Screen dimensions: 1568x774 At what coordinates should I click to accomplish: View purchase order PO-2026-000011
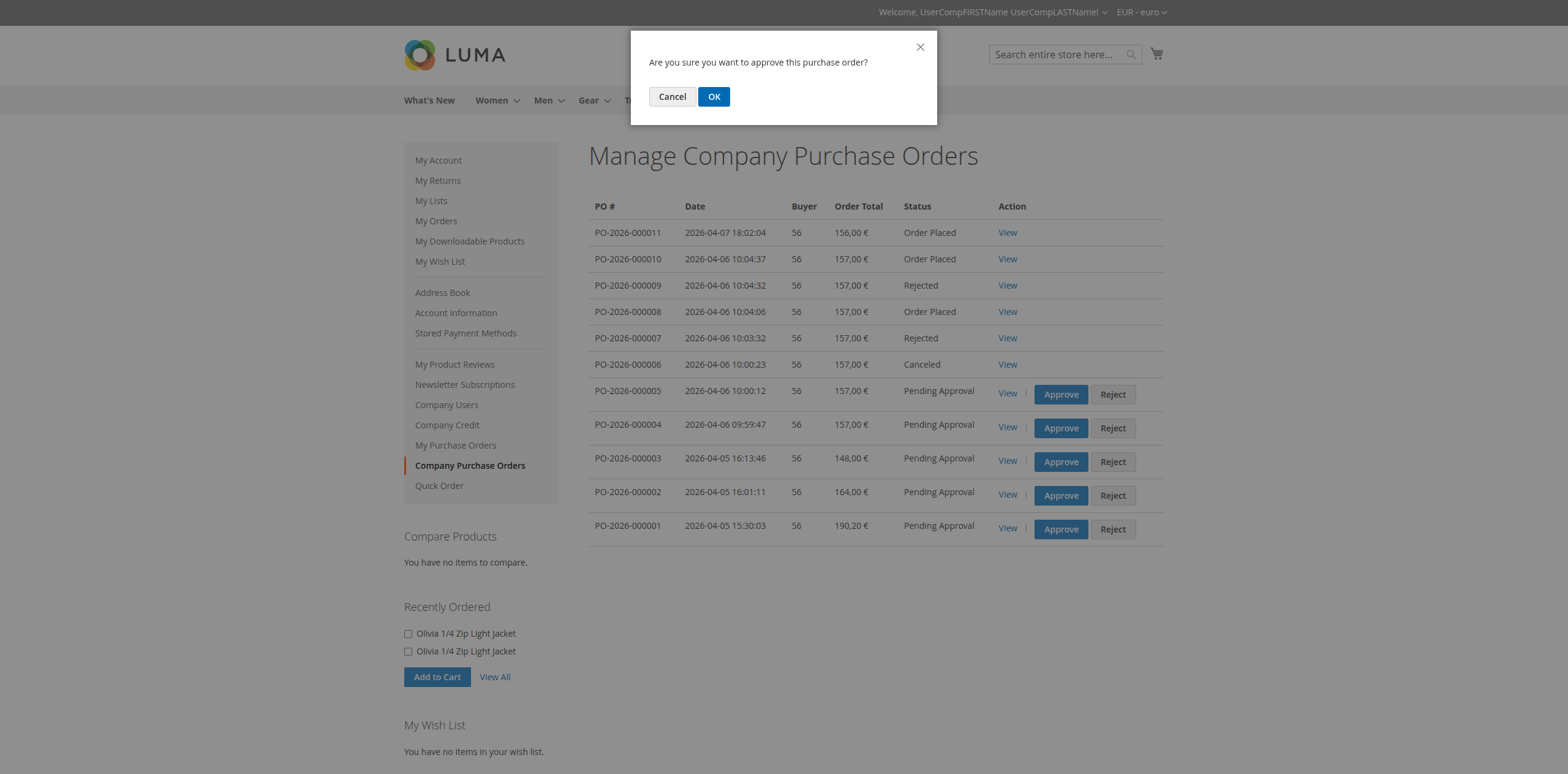[1007, 233]
